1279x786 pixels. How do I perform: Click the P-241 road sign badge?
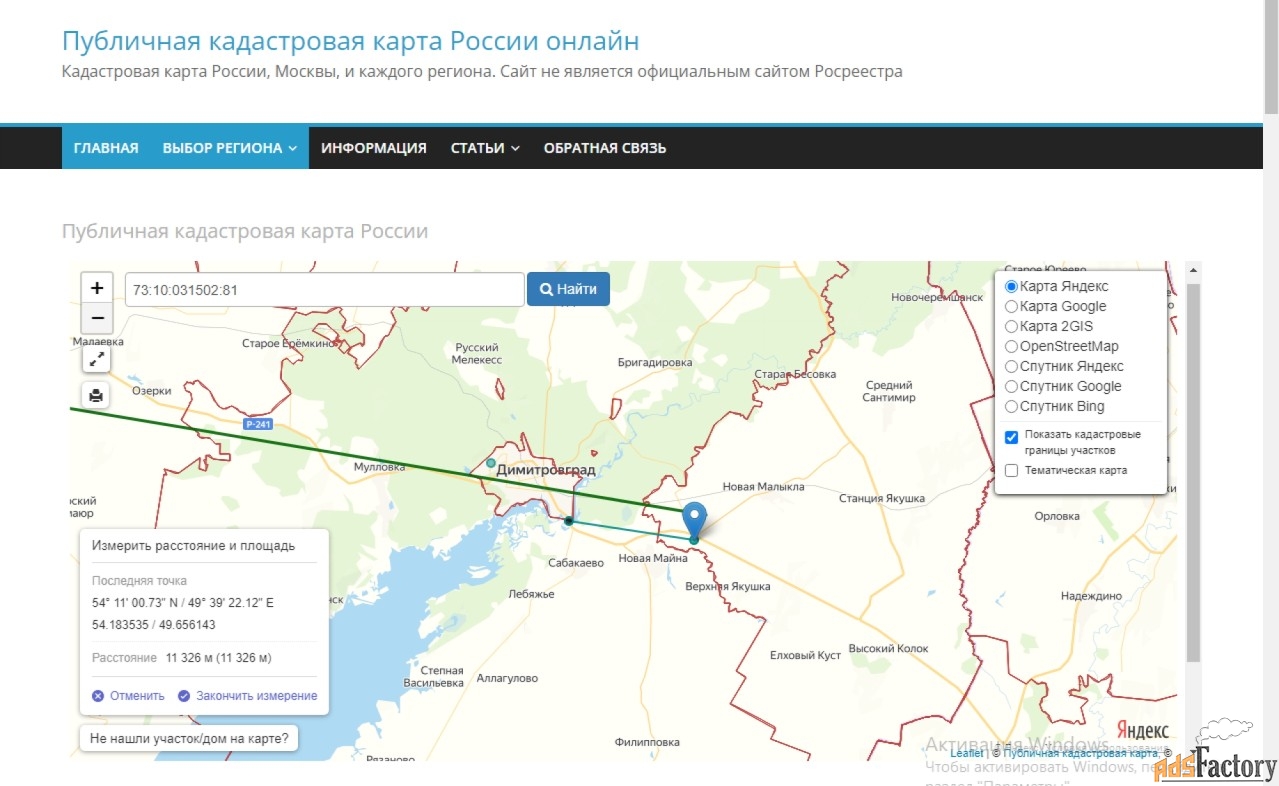(x=258, y=424)
